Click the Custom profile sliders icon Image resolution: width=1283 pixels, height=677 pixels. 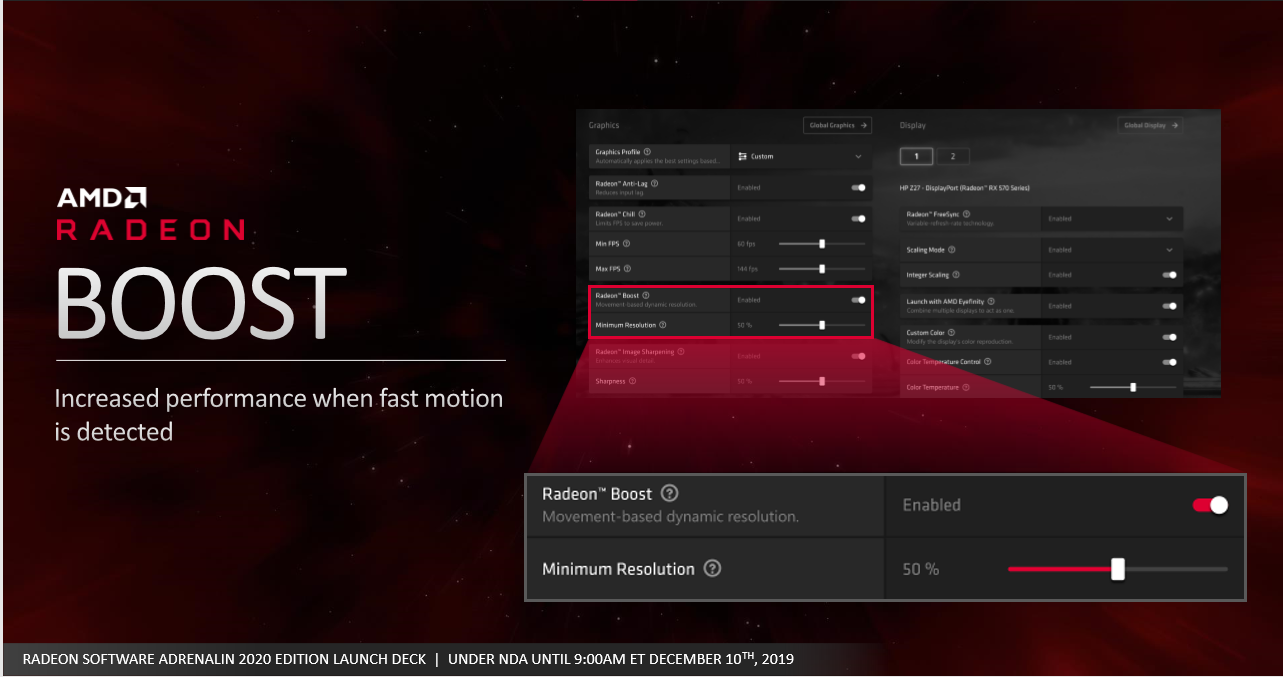(742, 157)
